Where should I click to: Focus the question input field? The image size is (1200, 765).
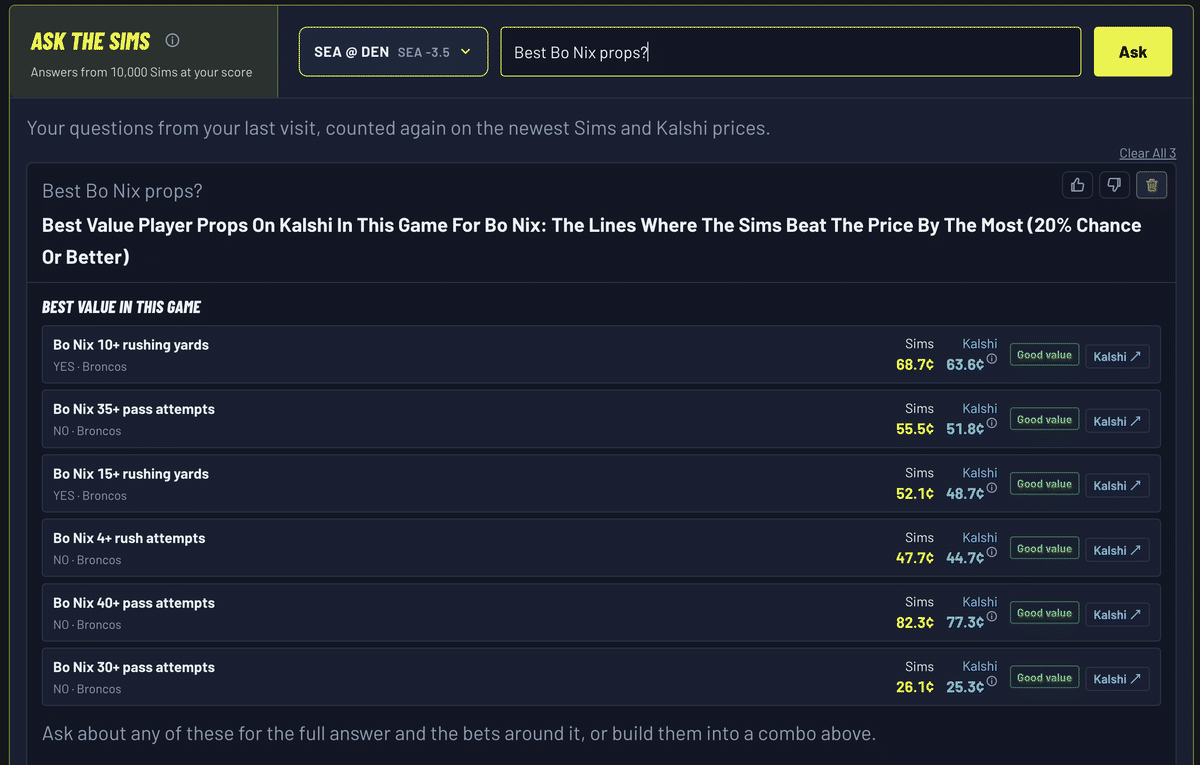pos(791,52)
